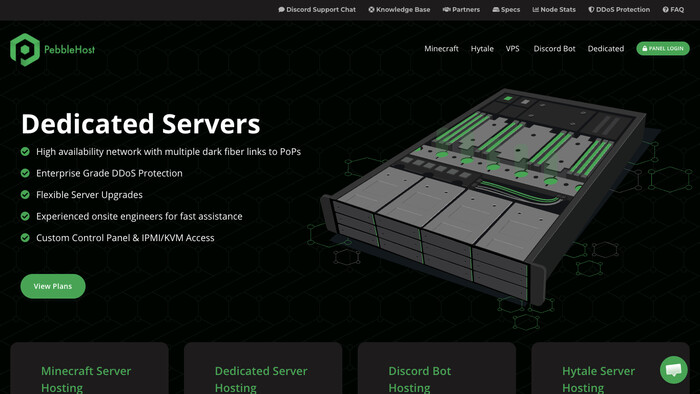
Task: Open the Dedicated menu item
Action: 606,49
